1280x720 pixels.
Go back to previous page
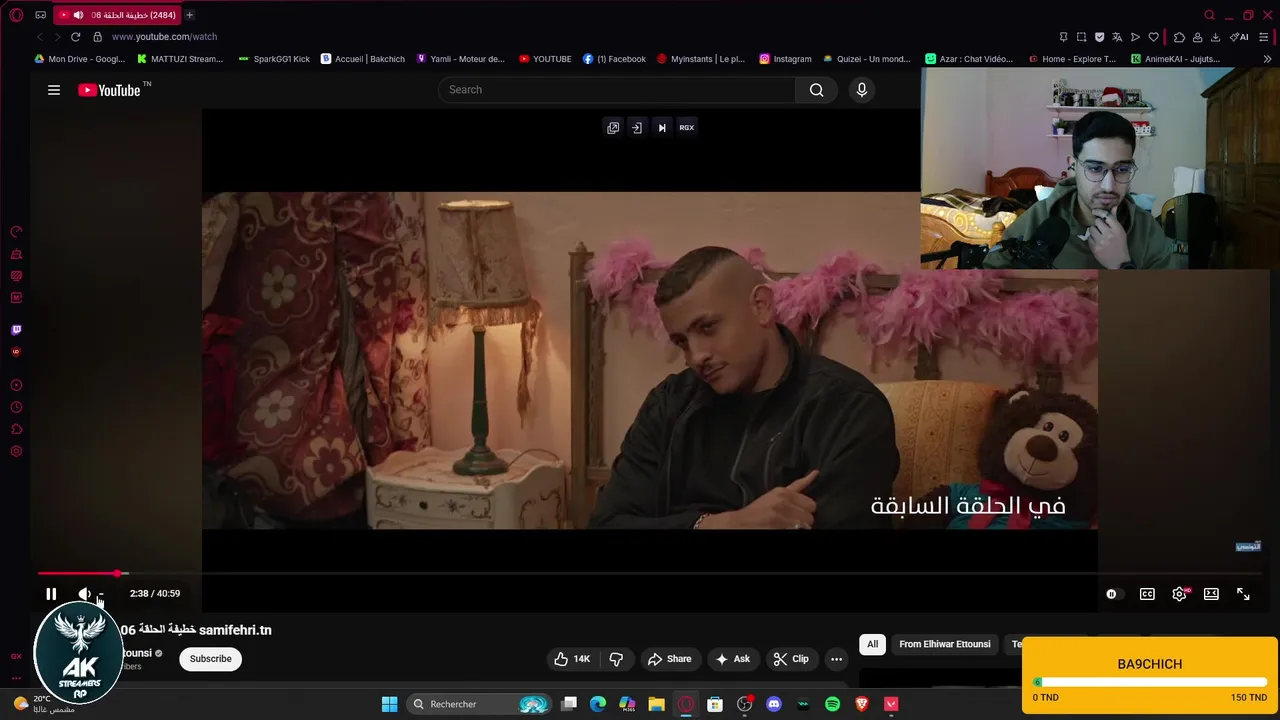tap(39, 37)
